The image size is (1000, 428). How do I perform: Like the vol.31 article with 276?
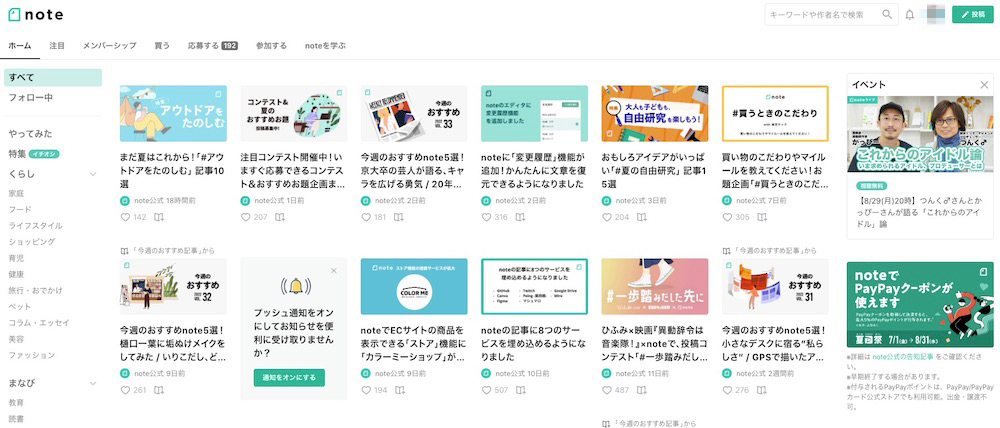728,390
